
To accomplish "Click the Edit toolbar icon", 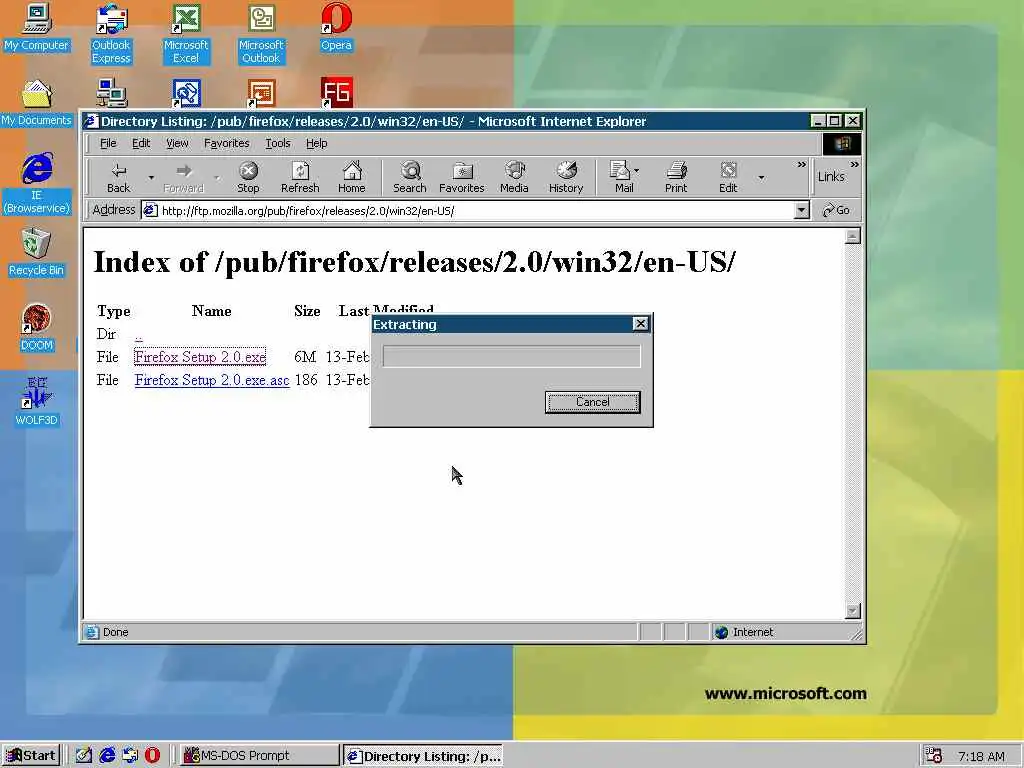I will [728, 178].
